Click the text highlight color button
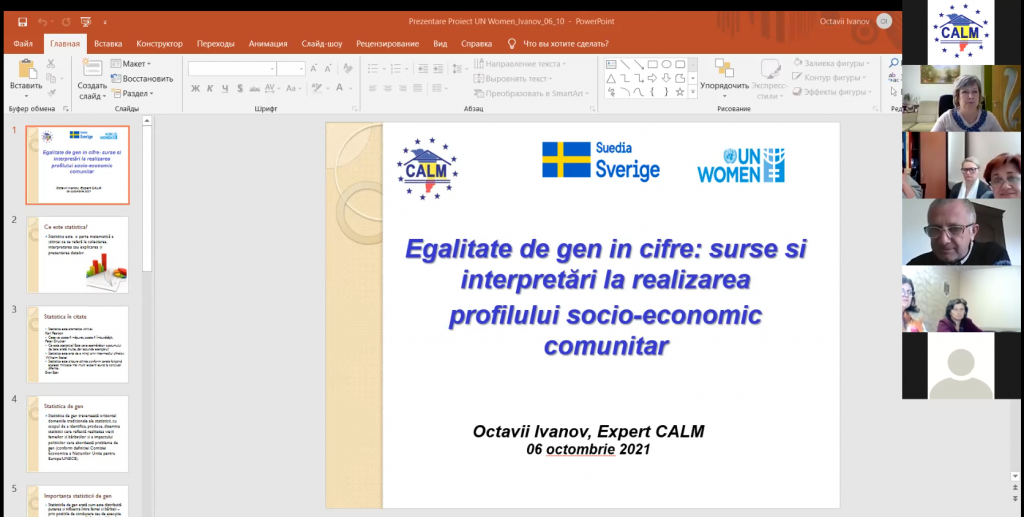The height and width of the screenshot is (517, 1024). pyautogui.click(x=316, y=88)
